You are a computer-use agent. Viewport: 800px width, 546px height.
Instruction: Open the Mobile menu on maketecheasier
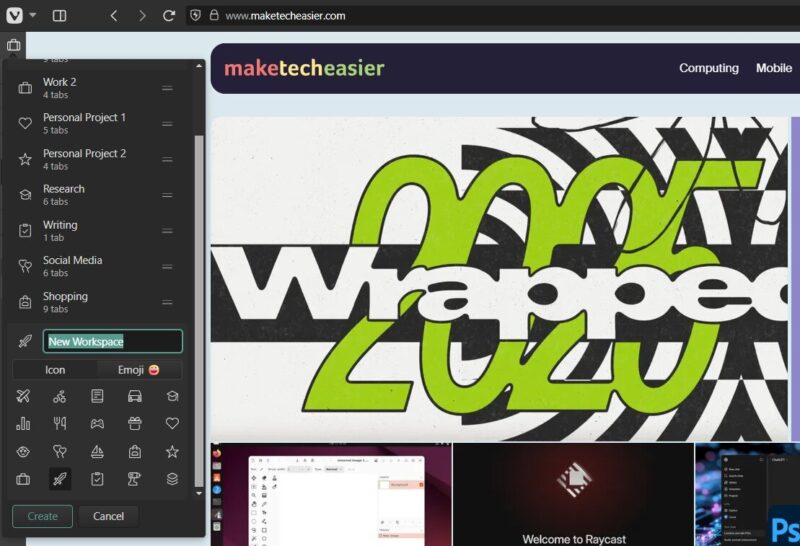(774, 68)
